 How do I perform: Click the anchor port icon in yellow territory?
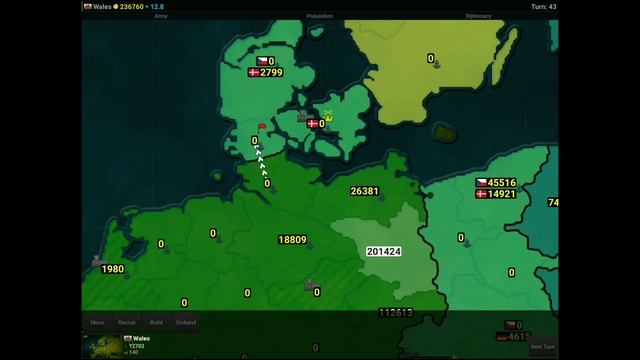pos(437,64)
